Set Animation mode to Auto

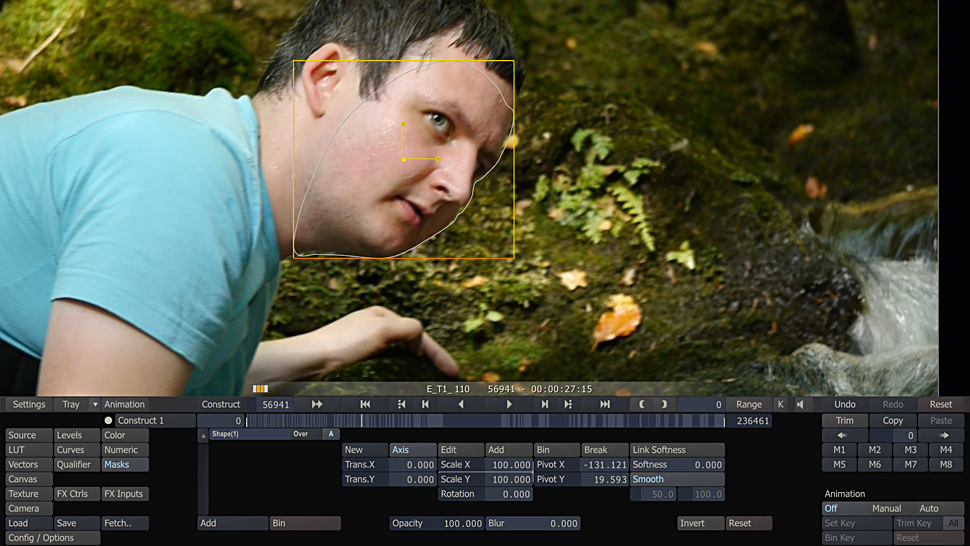click(x=929, y=509)
